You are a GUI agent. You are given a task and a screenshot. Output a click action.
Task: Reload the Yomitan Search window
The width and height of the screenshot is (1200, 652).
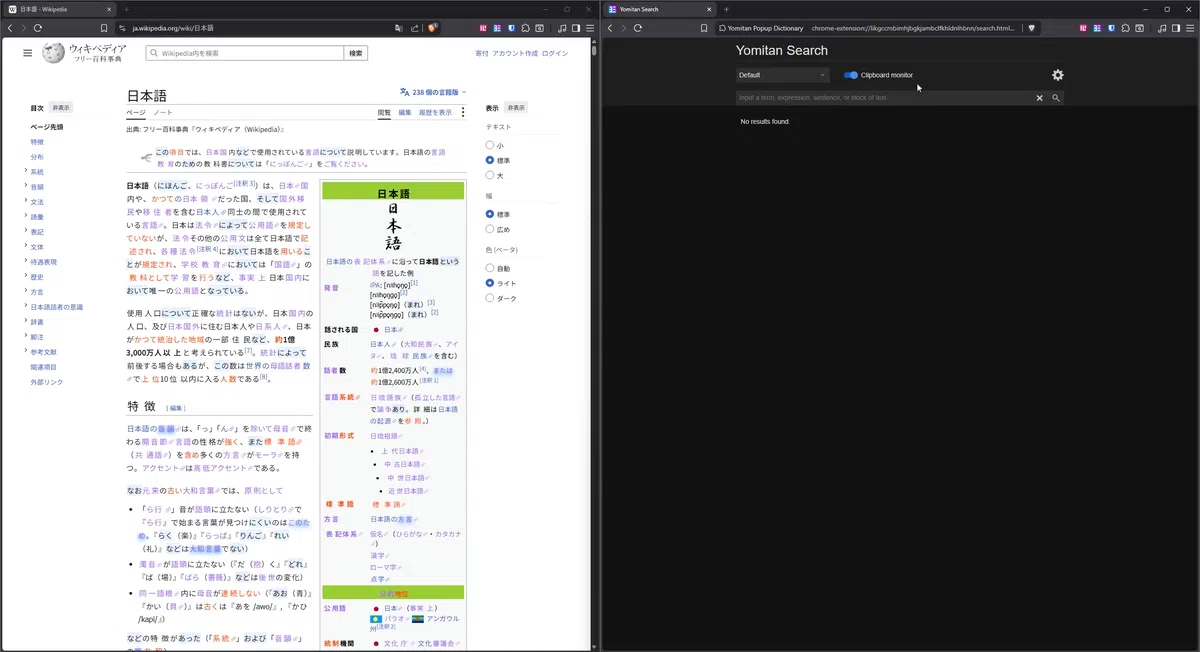pos(638,28)
